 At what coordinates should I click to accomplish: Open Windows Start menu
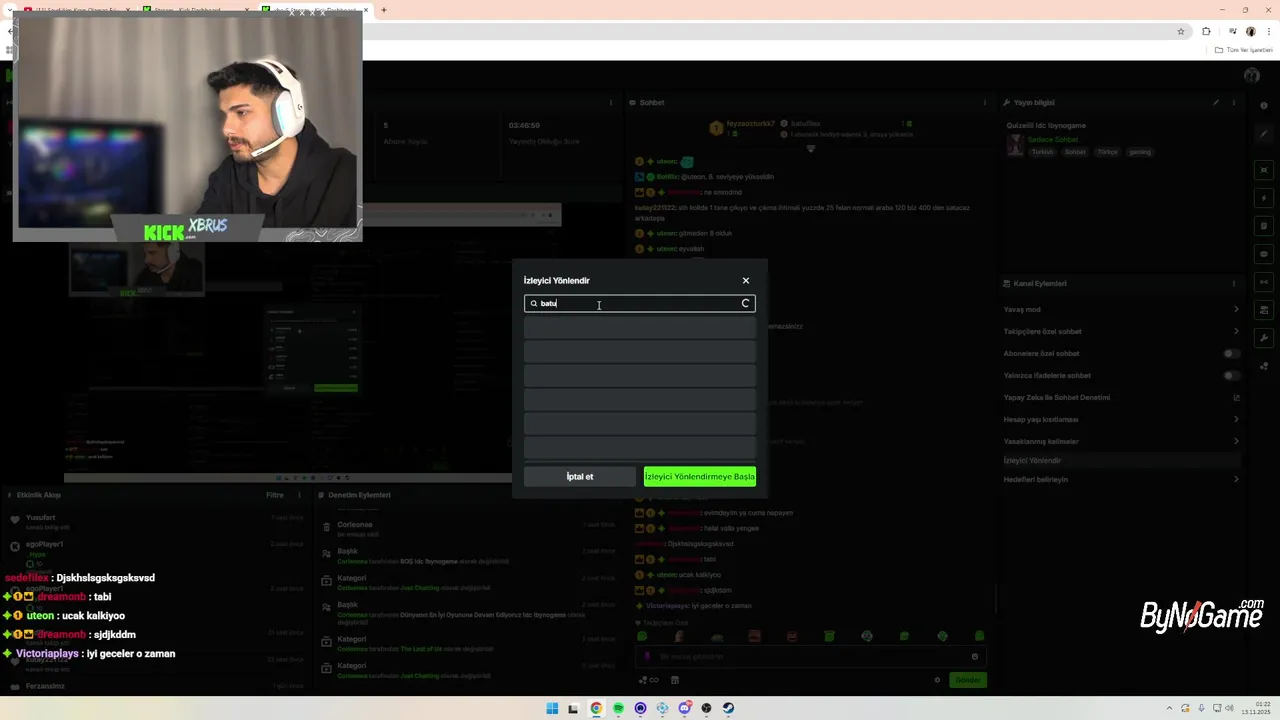point(552,709)
